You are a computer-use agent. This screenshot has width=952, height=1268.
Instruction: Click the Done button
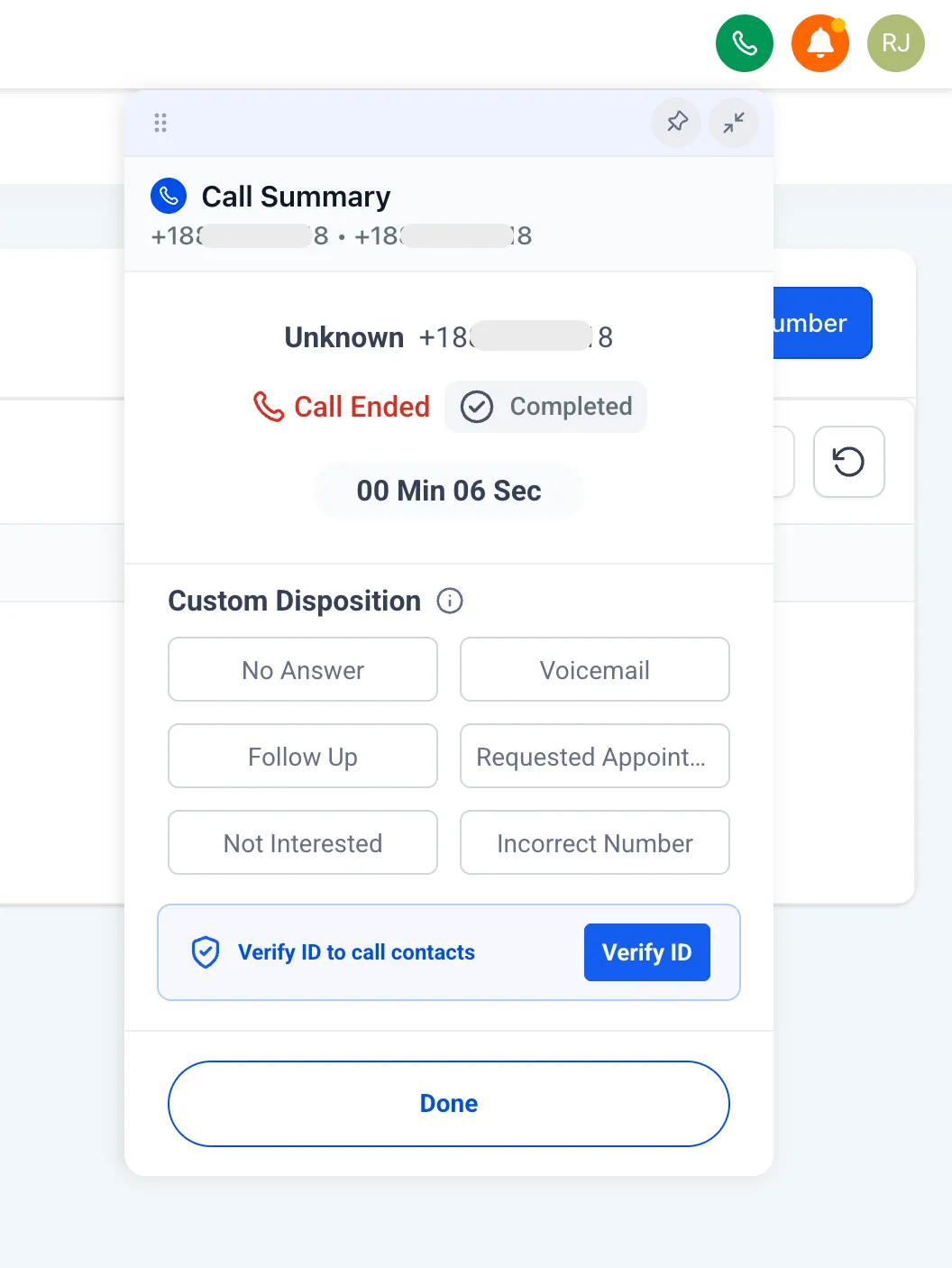pos(449,1104)
